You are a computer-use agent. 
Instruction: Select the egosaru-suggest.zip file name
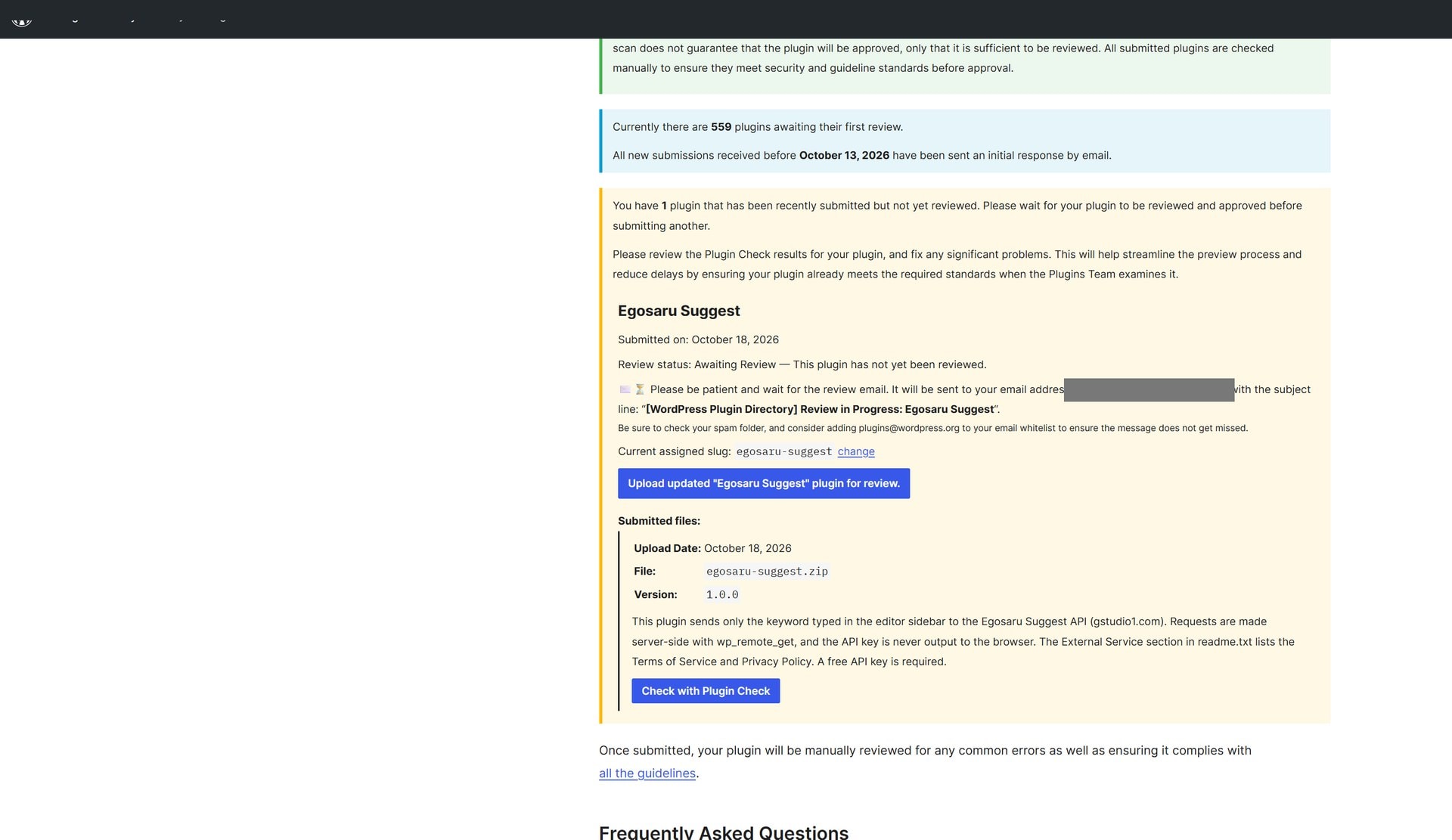coord(767,572)
